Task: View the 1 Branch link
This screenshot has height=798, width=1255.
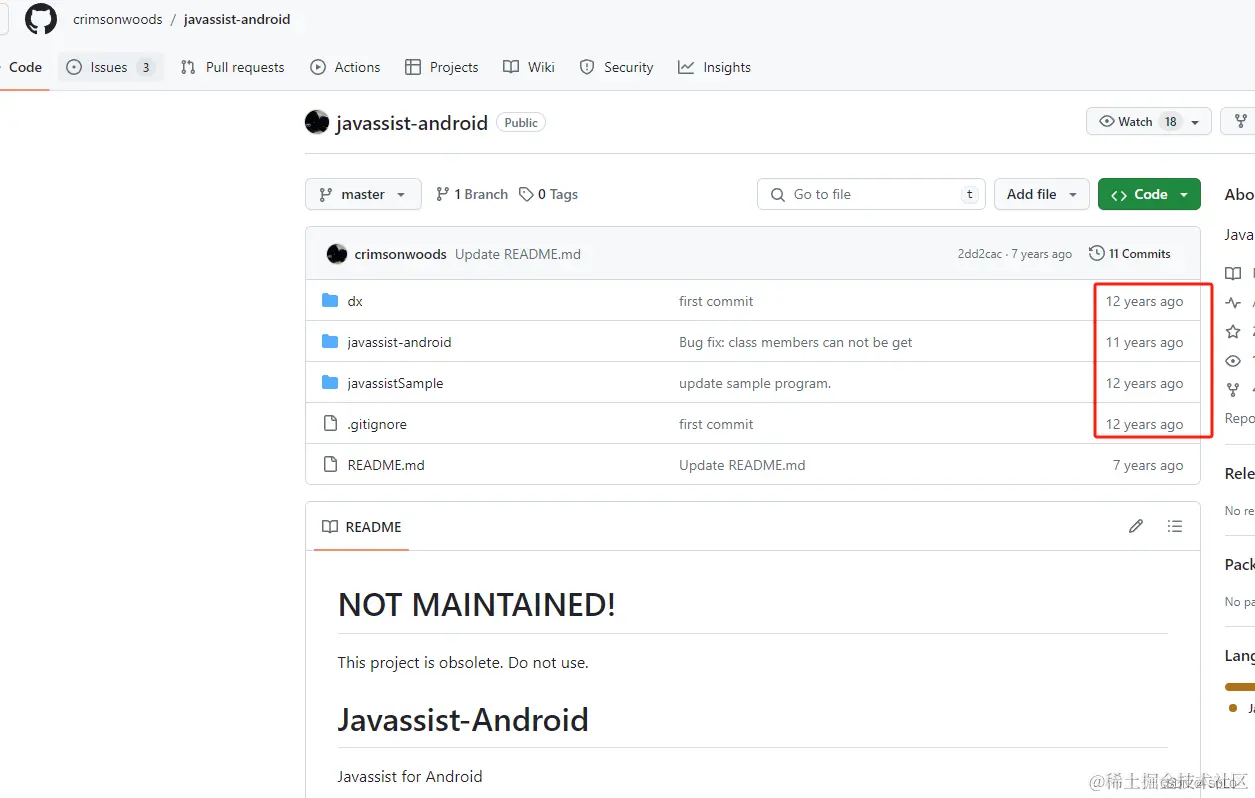Action: [x=472, y=194]
